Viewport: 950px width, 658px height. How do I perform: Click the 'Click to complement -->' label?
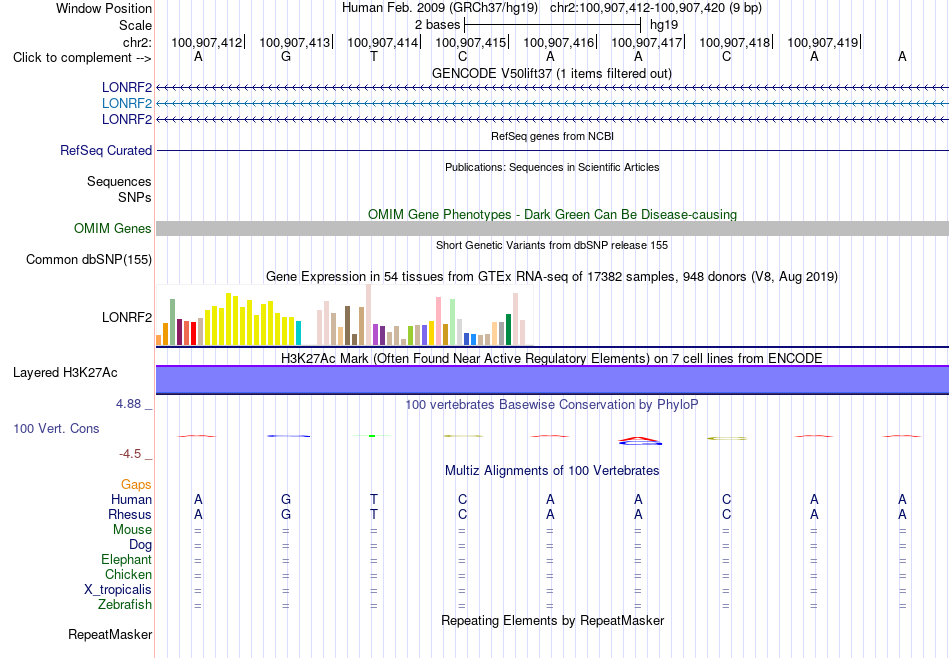point(82,58)
